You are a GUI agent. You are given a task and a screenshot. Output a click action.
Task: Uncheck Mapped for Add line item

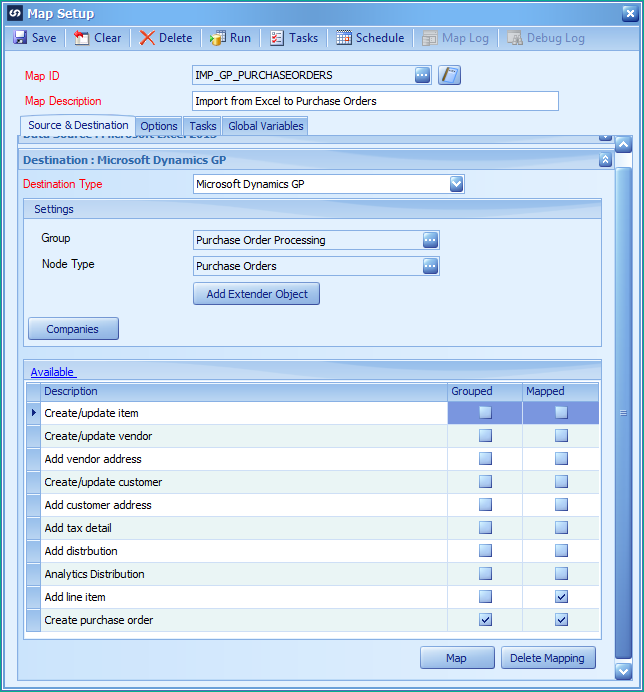coord(561,597)
